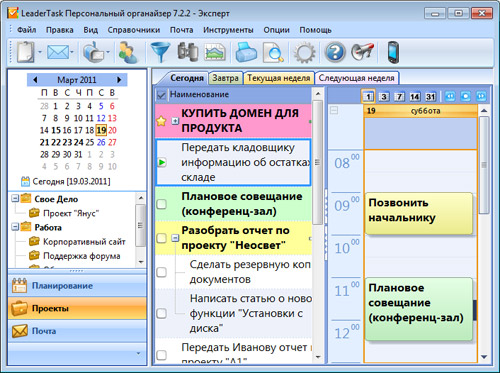Collapse the Свое Дело project node

pos(15,199)
